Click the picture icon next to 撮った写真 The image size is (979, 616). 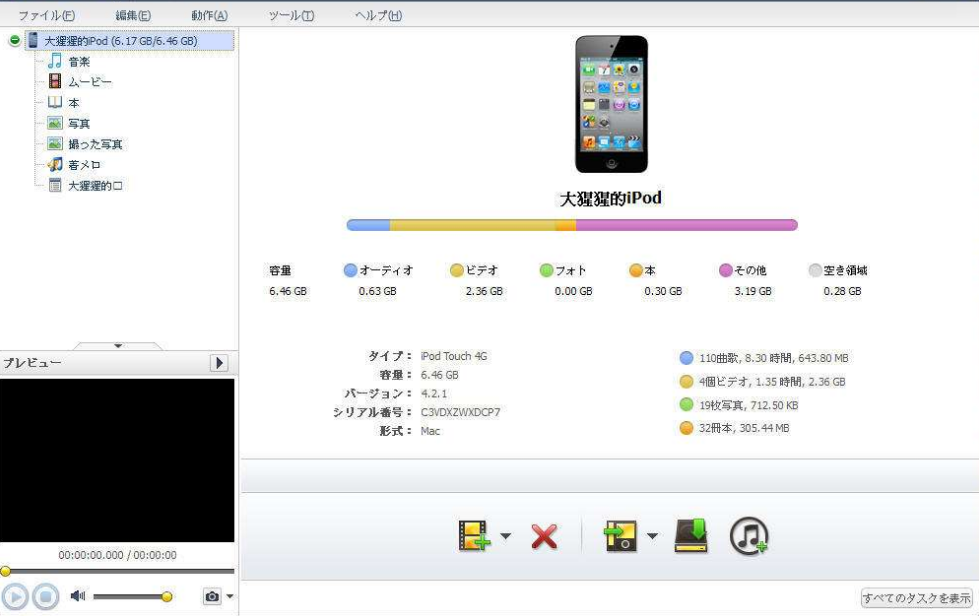click(55, 144)
